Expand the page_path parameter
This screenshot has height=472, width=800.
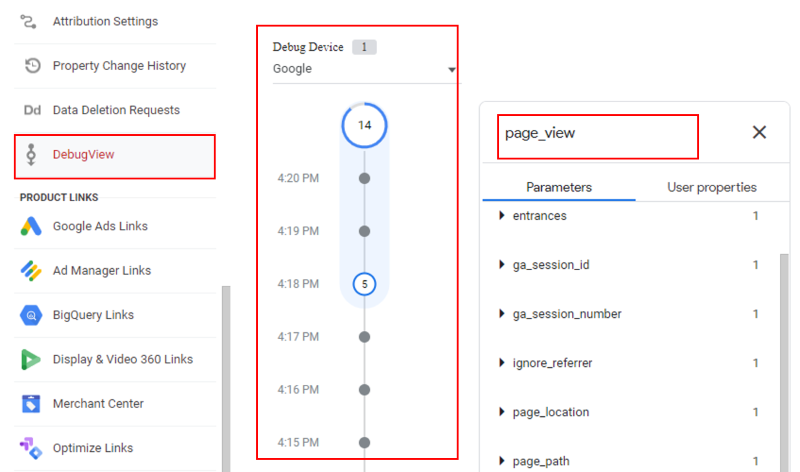coord(502,461)
